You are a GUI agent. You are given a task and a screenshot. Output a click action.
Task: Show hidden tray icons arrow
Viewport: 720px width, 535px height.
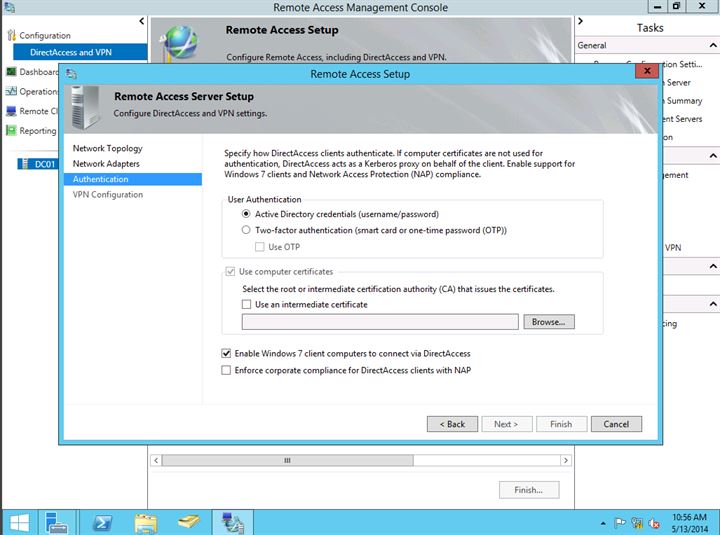[603, 523]
